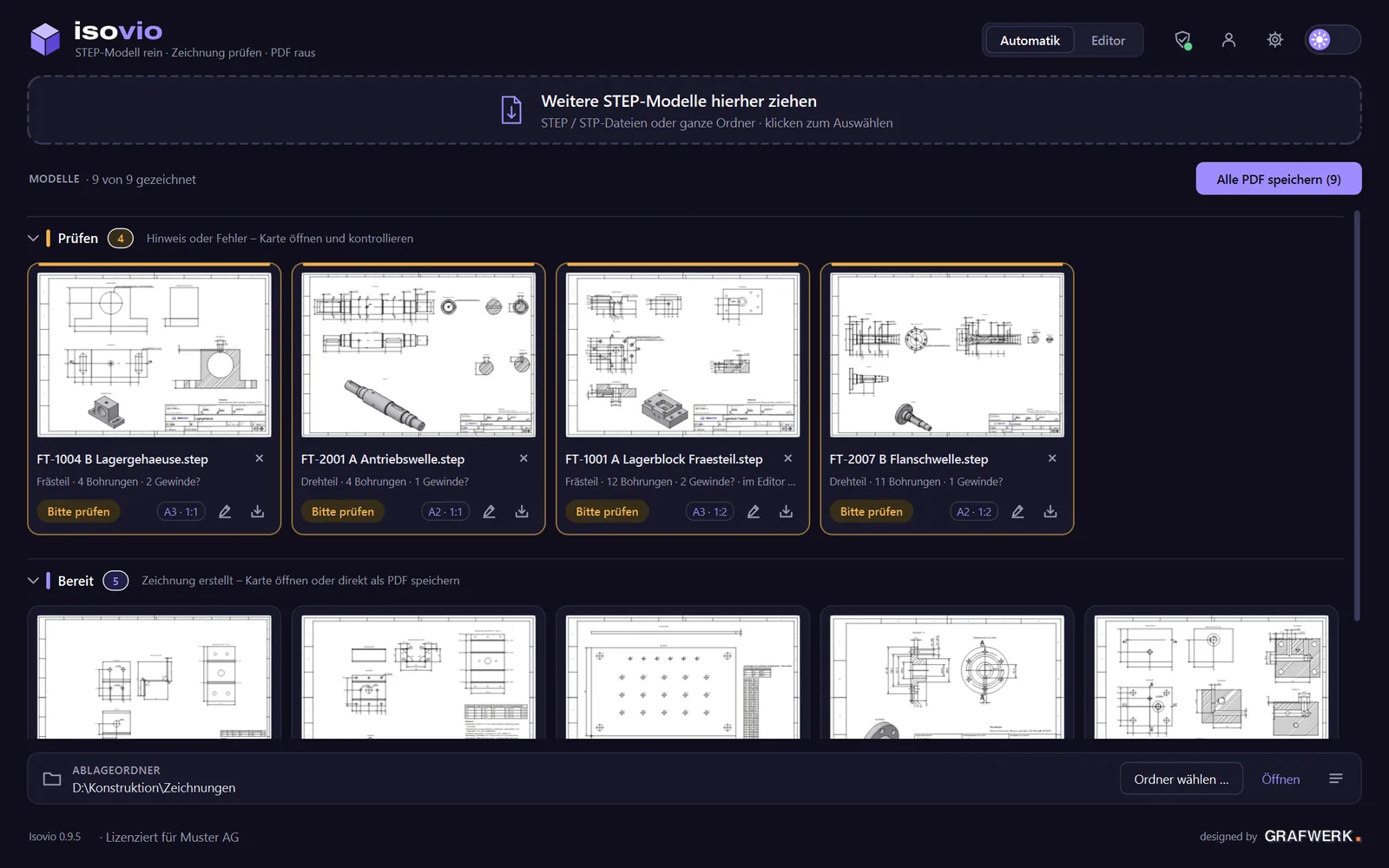Edit the FT-2007 B Flanschwelle drawing

[x=1017, y=512]
